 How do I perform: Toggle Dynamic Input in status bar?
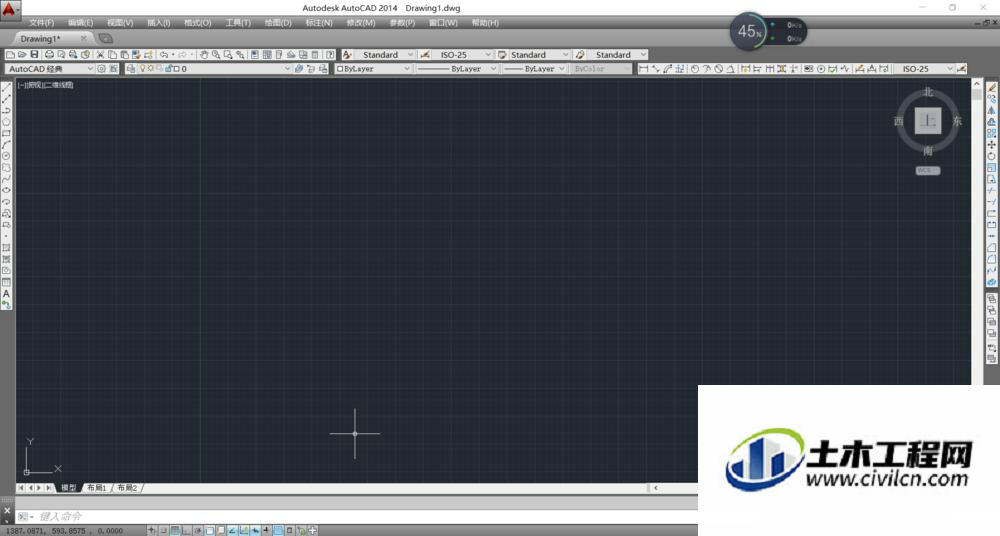tap(255, 530)
